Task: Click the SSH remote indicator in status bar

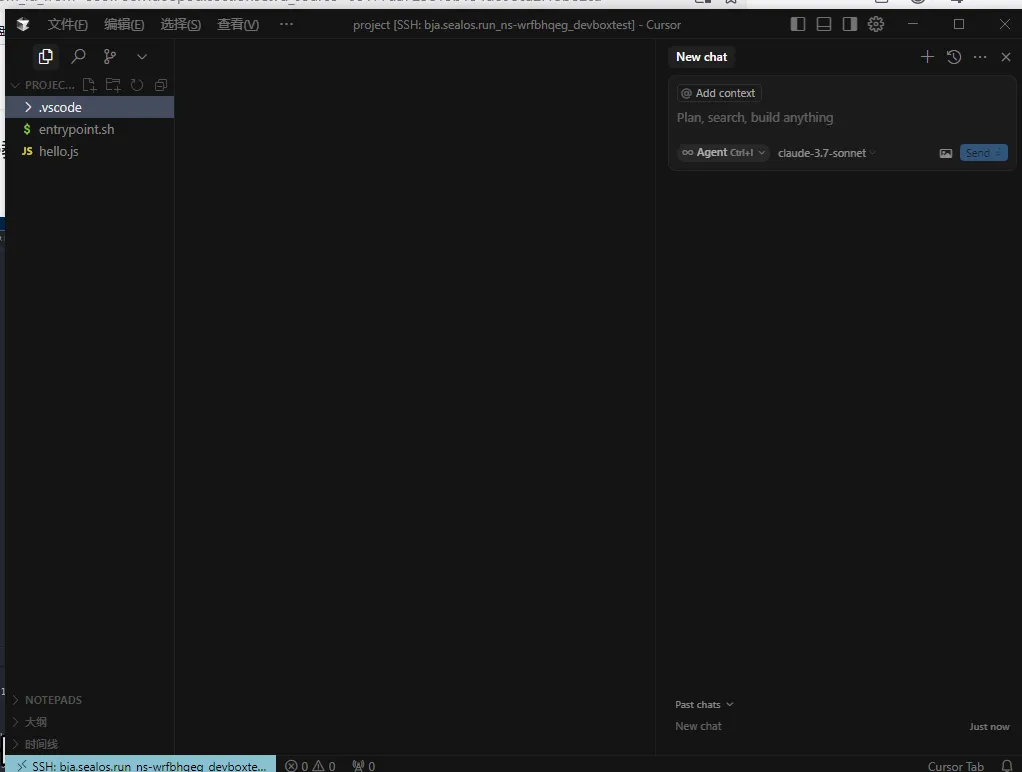Action: [x=140, y=765]
